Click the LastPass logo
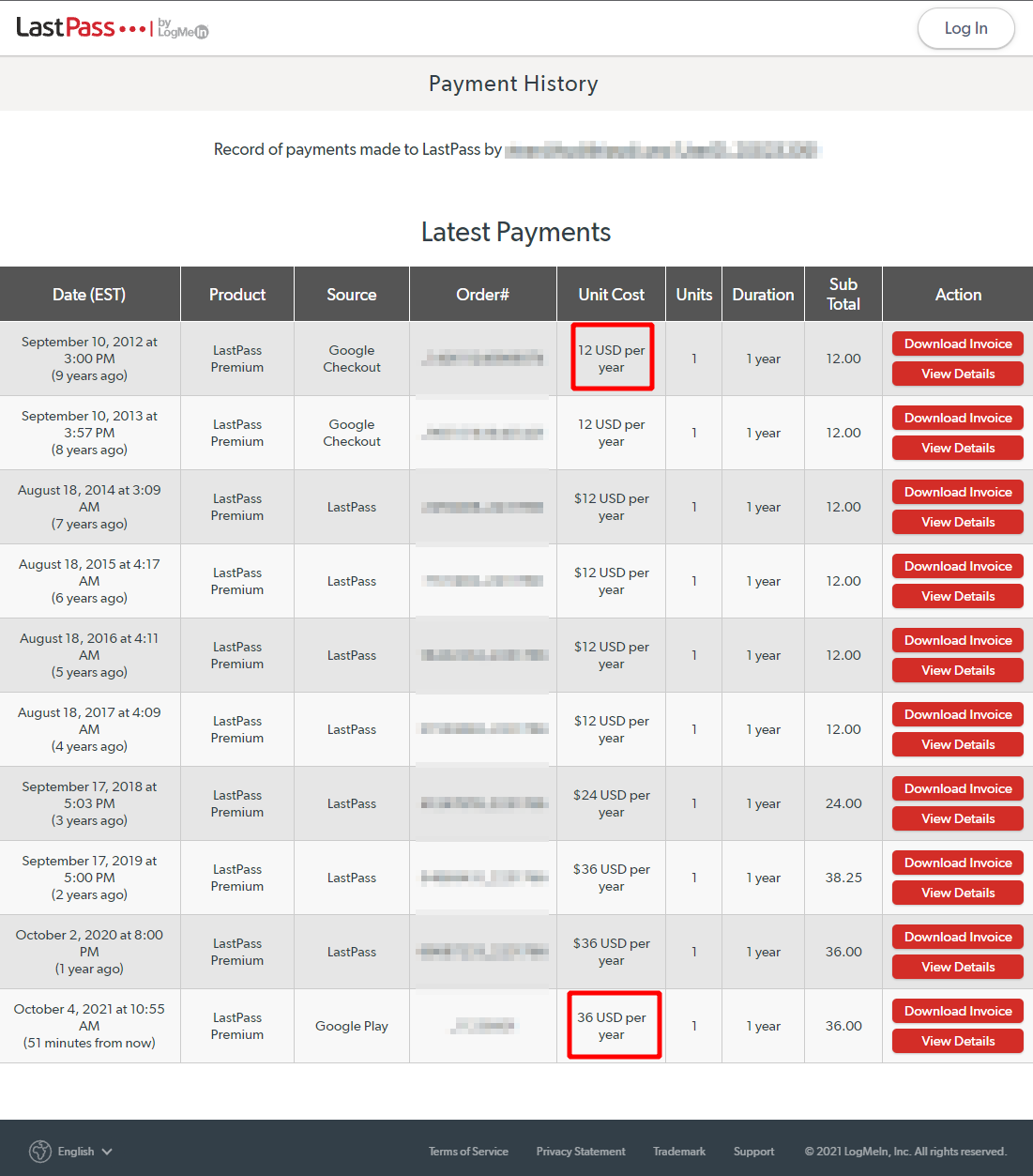The height and width of the screenshot is (1176, 1033). point(113,28)
